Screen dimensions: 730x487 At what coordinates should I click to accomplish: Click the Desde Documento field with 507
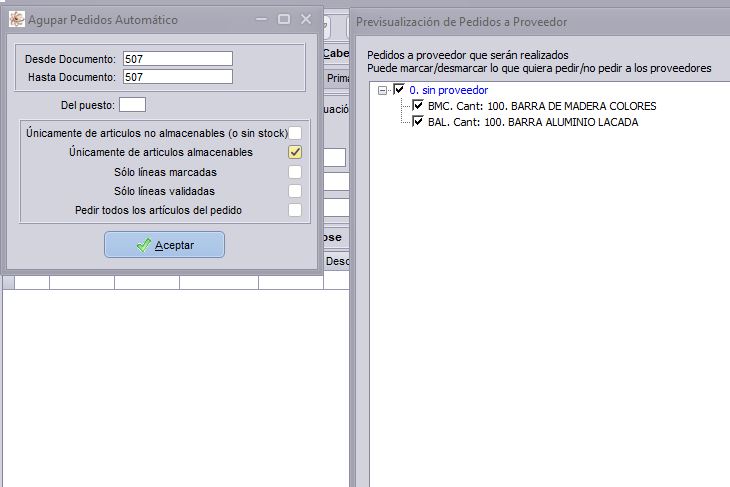(178, 59)
